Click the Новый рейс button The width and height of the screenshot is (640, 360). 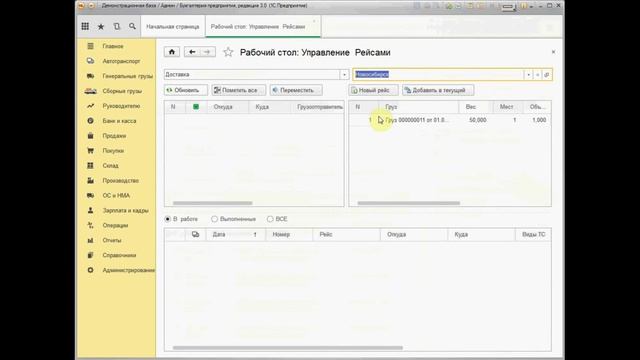[373, 90]
